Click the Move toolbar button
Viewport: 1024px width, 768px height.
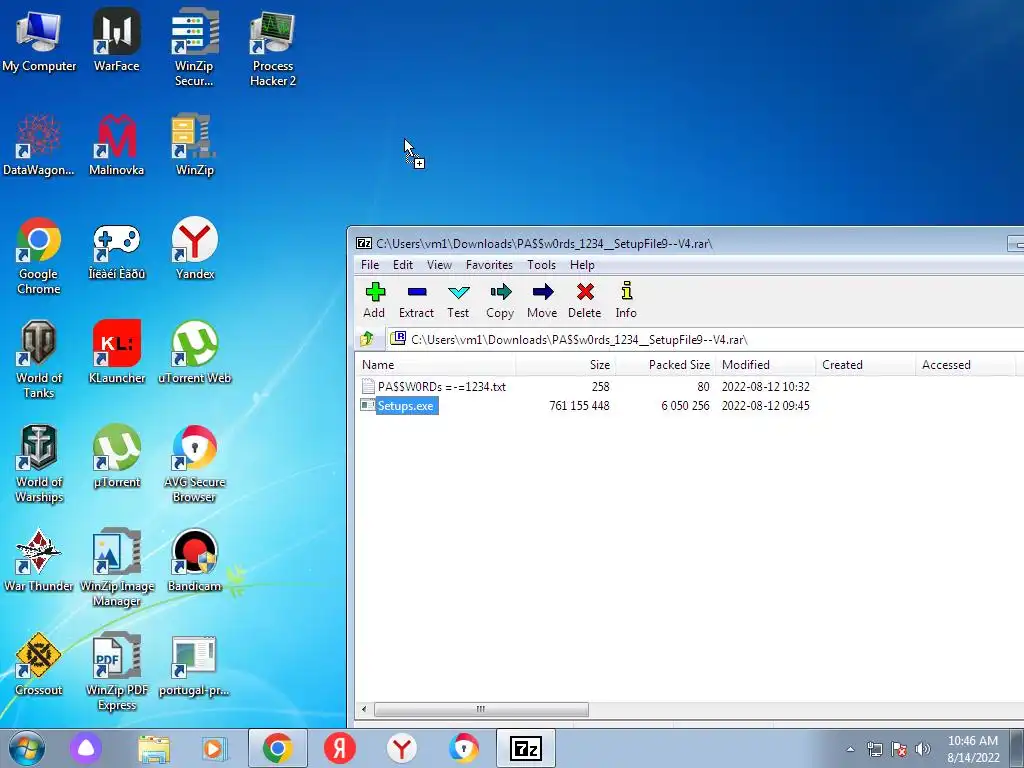tap(542, 300)
